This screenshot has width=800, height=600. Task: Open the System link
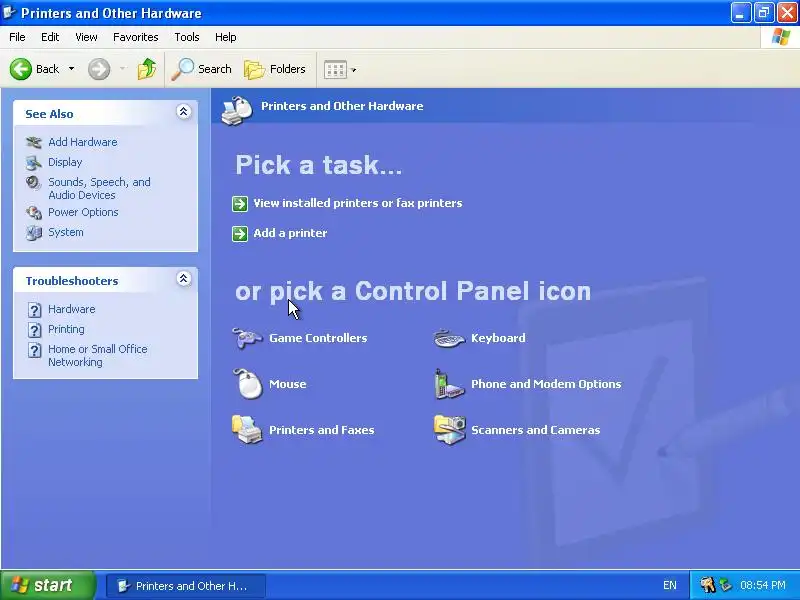click(66, 232)
